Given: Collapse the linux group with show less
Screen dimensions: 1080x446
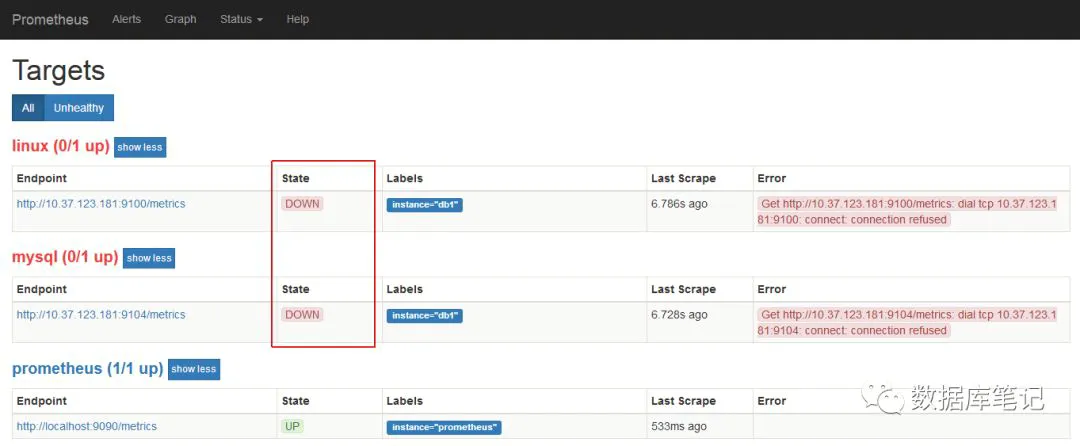Looking at the screenshot, I should point(140,147).
